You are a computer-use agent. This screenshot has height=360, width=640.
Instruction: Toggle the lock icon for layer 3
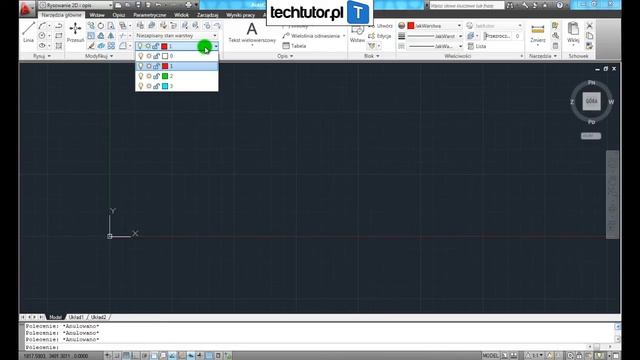(x=156, y=86)
